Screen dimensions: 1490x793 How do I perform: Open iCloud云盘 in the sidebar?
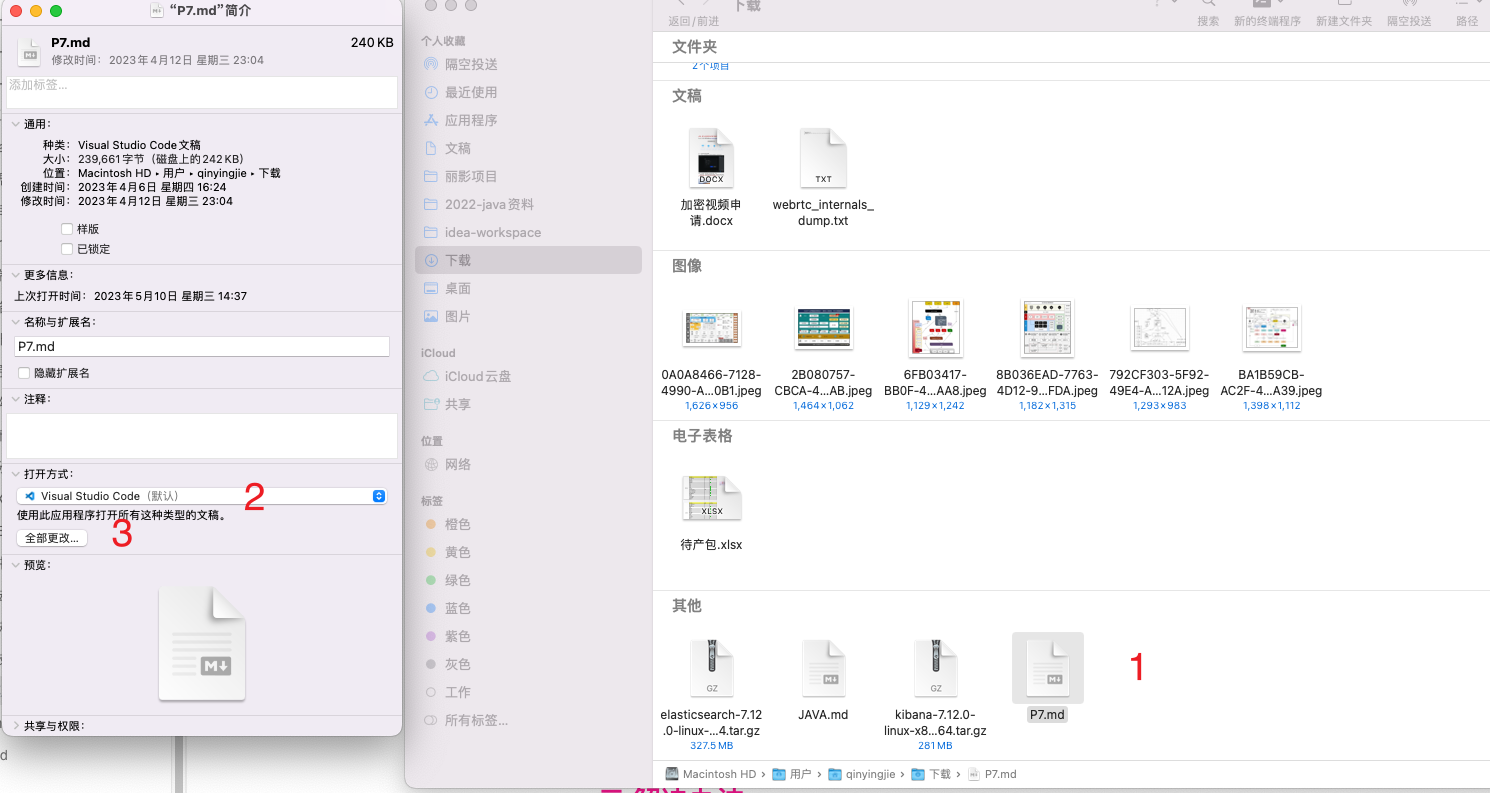477,376
